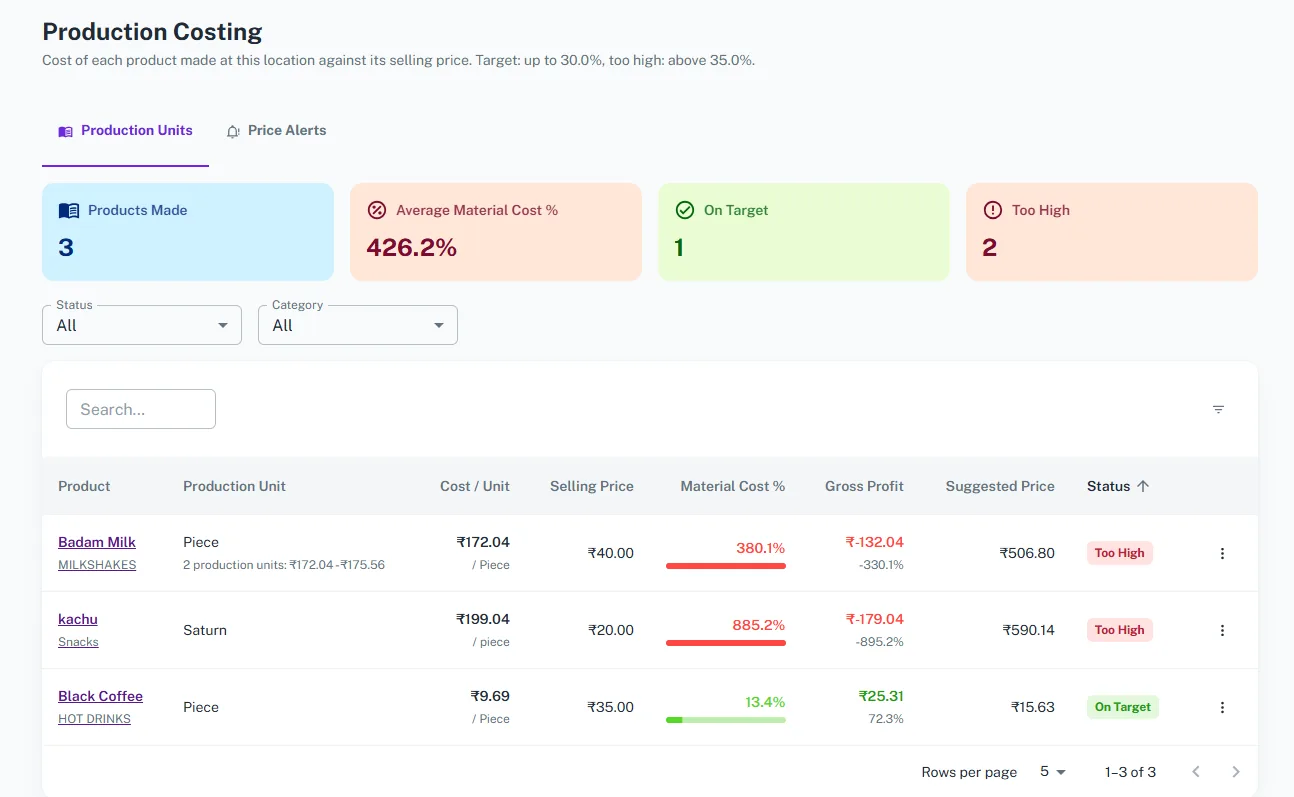
Task: Sort by the Suggested Price header
Action: (1000, 486)
